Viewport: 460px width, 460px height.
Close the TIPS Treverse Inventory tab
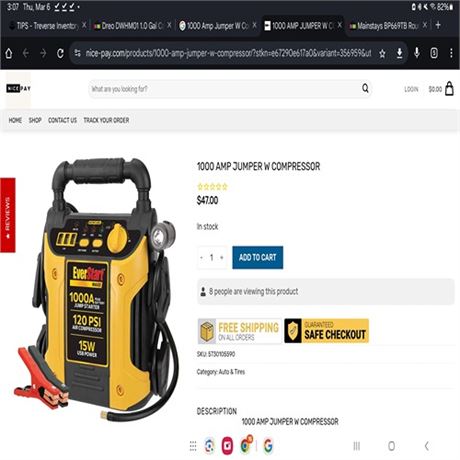(x=84, y=25)
